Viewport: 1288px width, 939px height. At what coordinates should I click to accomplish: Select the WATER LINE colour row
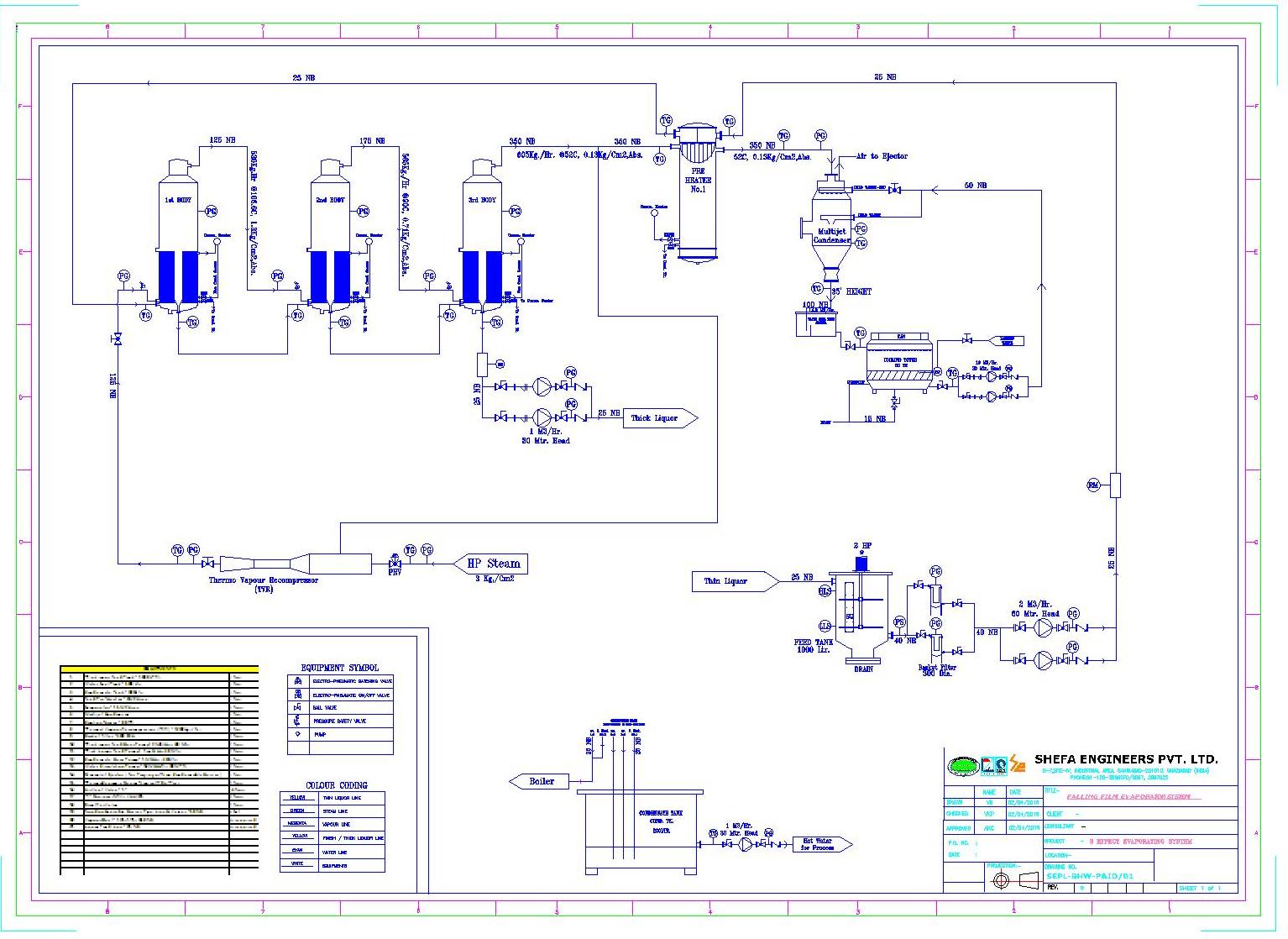332,852
